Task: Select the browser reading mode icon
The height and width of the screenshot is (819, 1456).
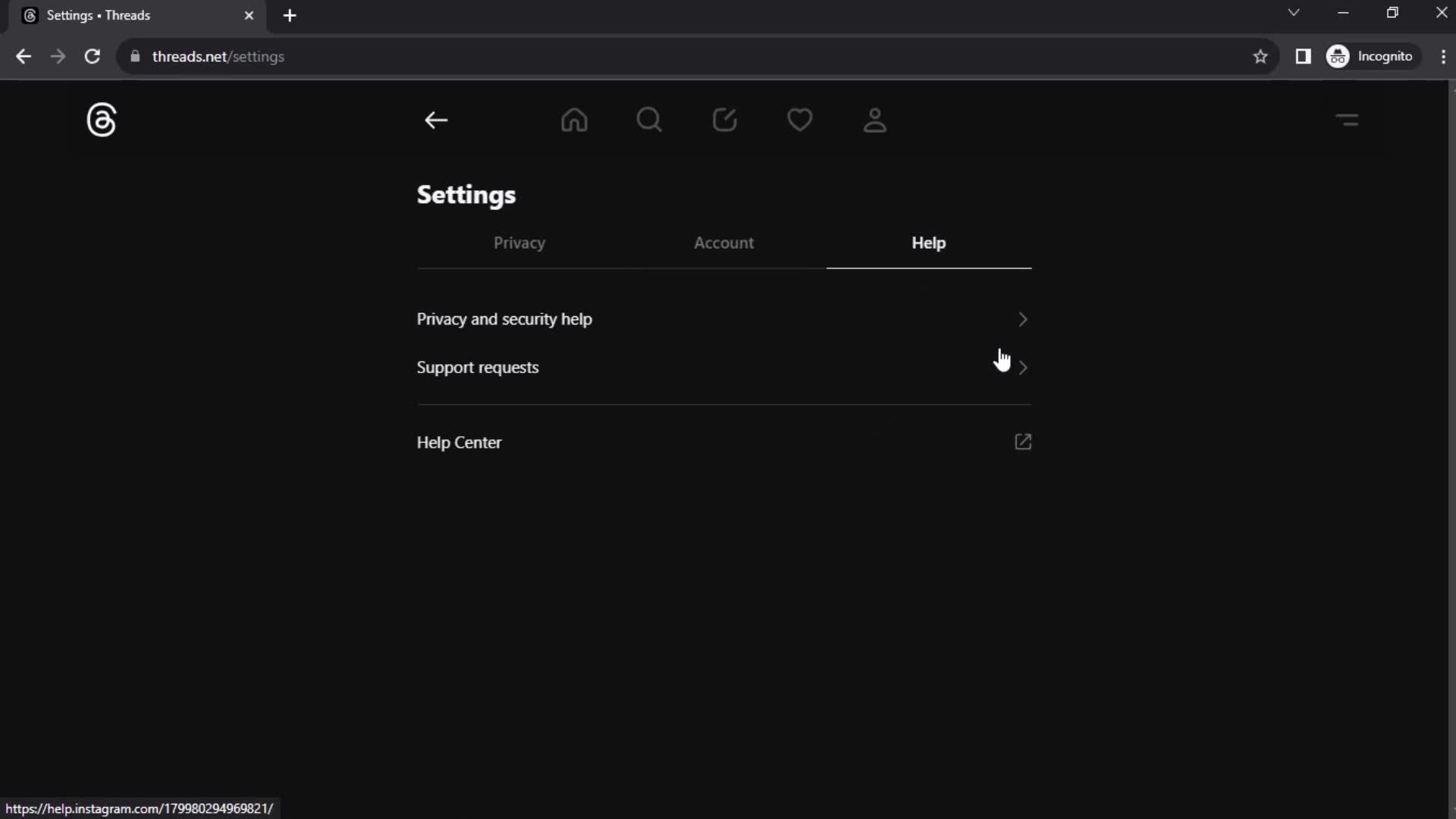Action: [x=1303, y=56]
